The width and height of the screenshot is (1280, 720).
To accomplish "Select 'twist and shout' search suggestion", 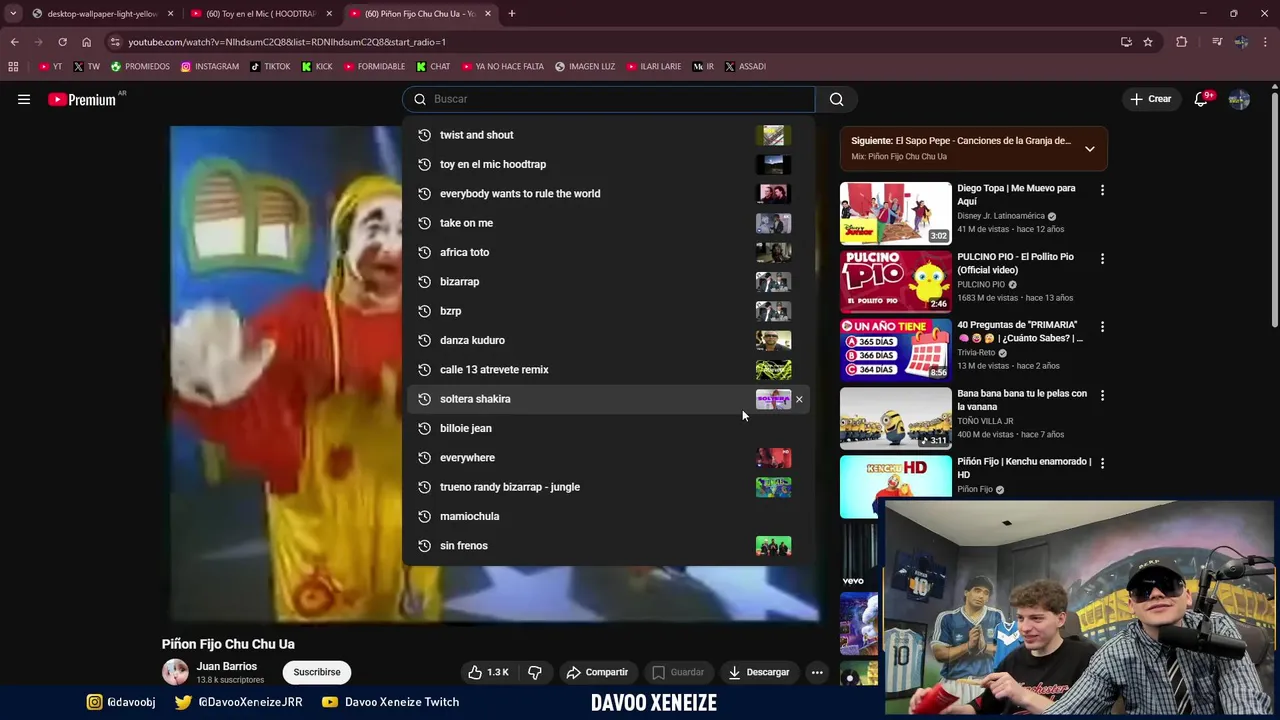I will coord(607,135).
